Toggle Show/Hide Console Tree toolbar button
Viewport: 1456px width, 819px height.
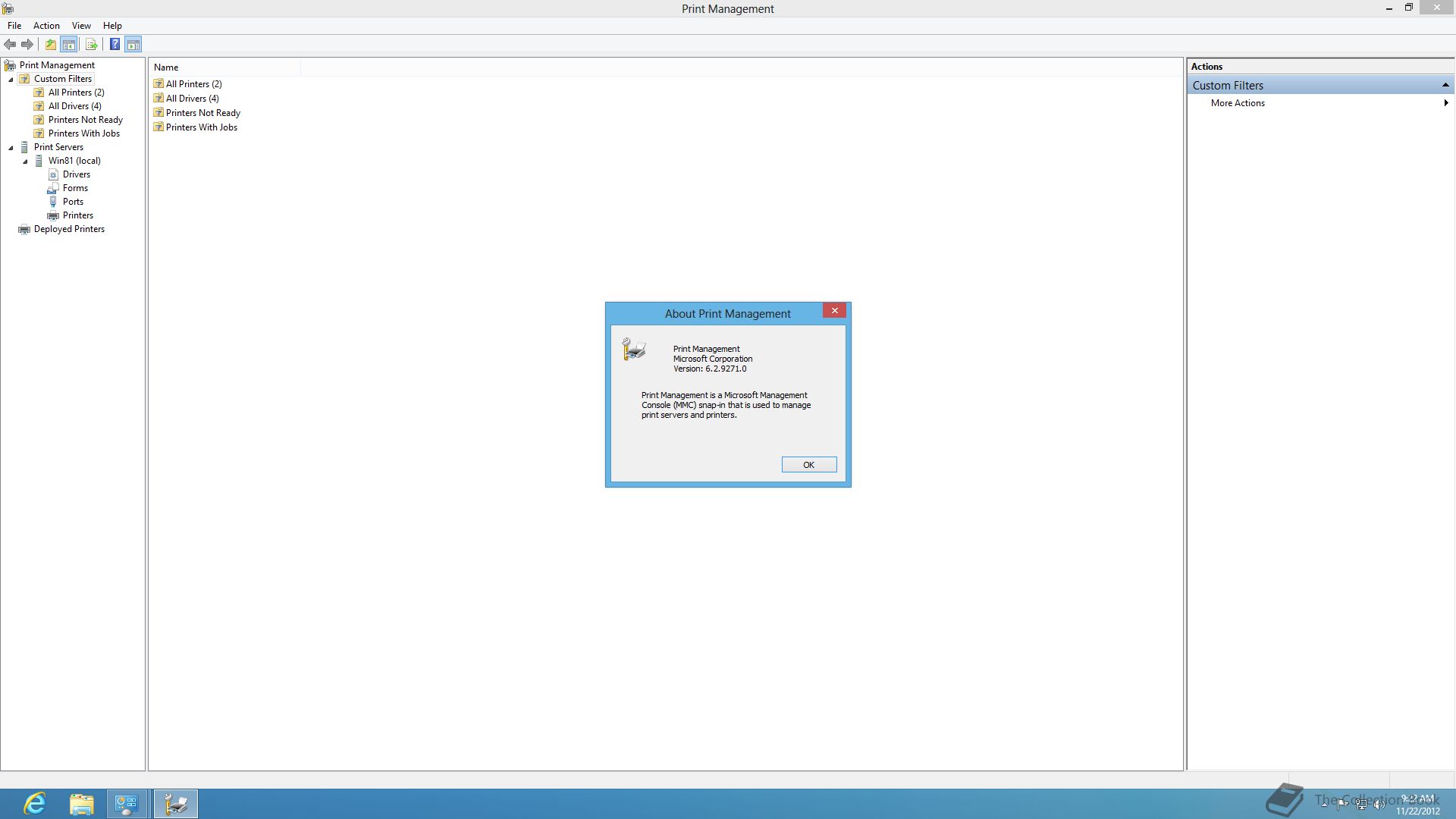pyautogui.click(x=69, y=45)
